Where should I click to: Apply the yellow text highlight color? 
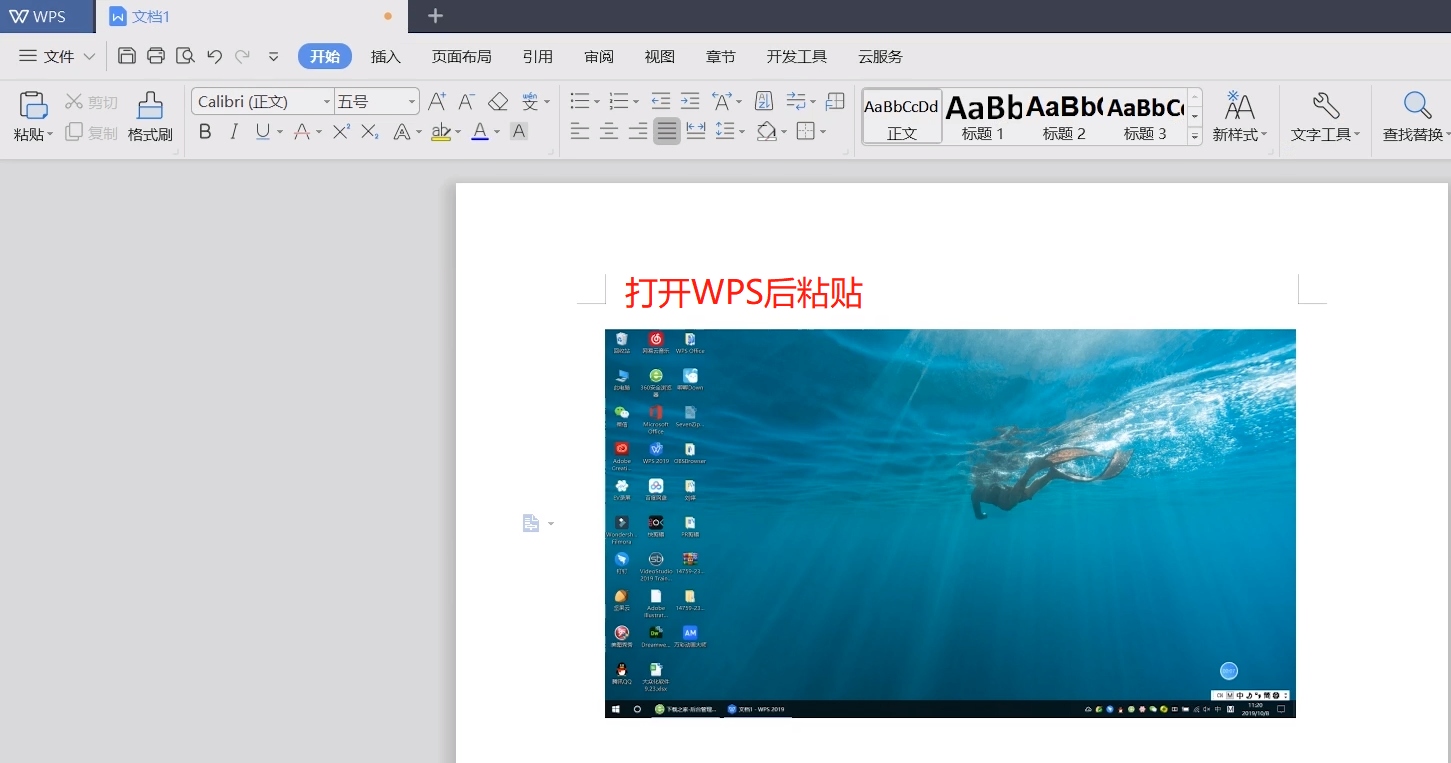pyautogui.click(x=440, y=132)
